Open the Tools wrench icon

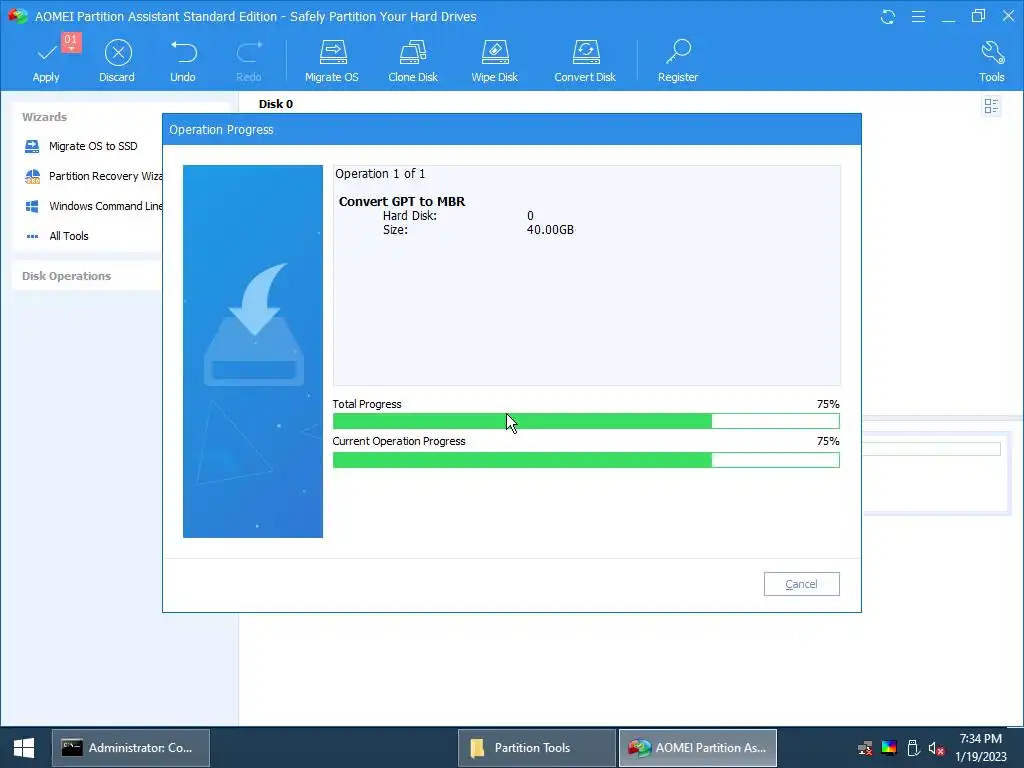[992, 52]
